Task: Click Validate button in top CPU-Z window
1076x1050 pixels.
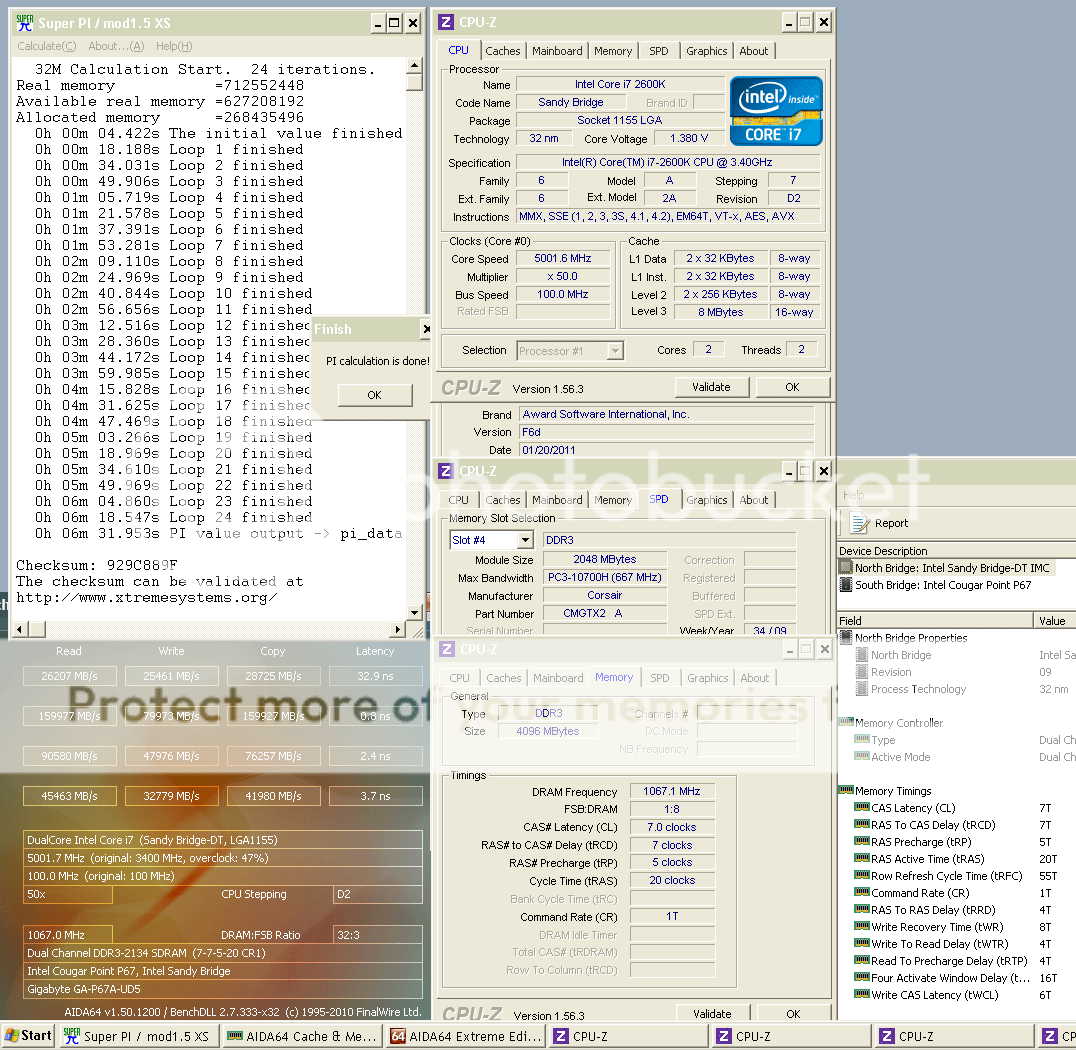Action: click(x=711, y=387)
